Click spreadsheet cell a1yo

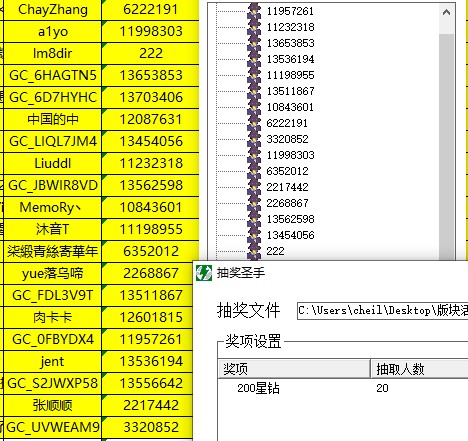(x=52, y=32)
